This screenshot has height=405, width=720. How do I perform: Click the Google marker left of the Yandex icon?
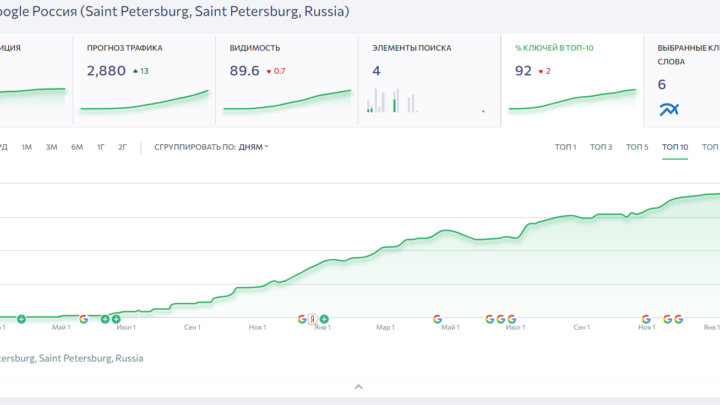pos(302,319)
